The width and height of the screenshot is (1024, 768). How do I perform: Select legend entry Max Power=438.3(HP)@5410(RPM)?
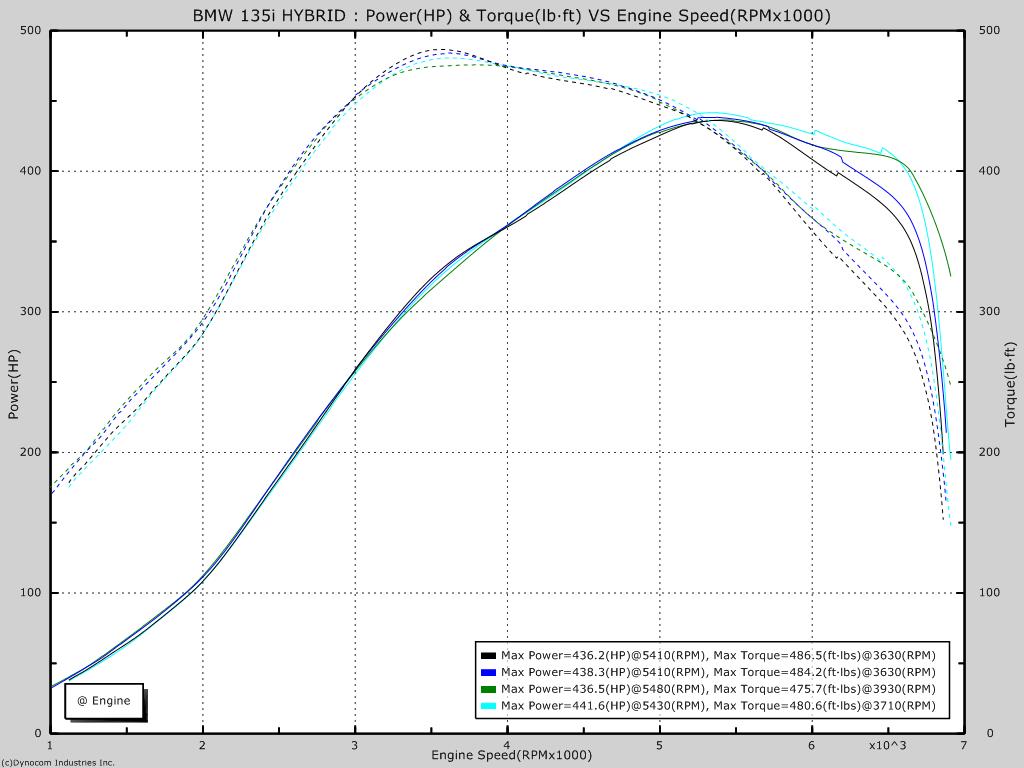718,673
